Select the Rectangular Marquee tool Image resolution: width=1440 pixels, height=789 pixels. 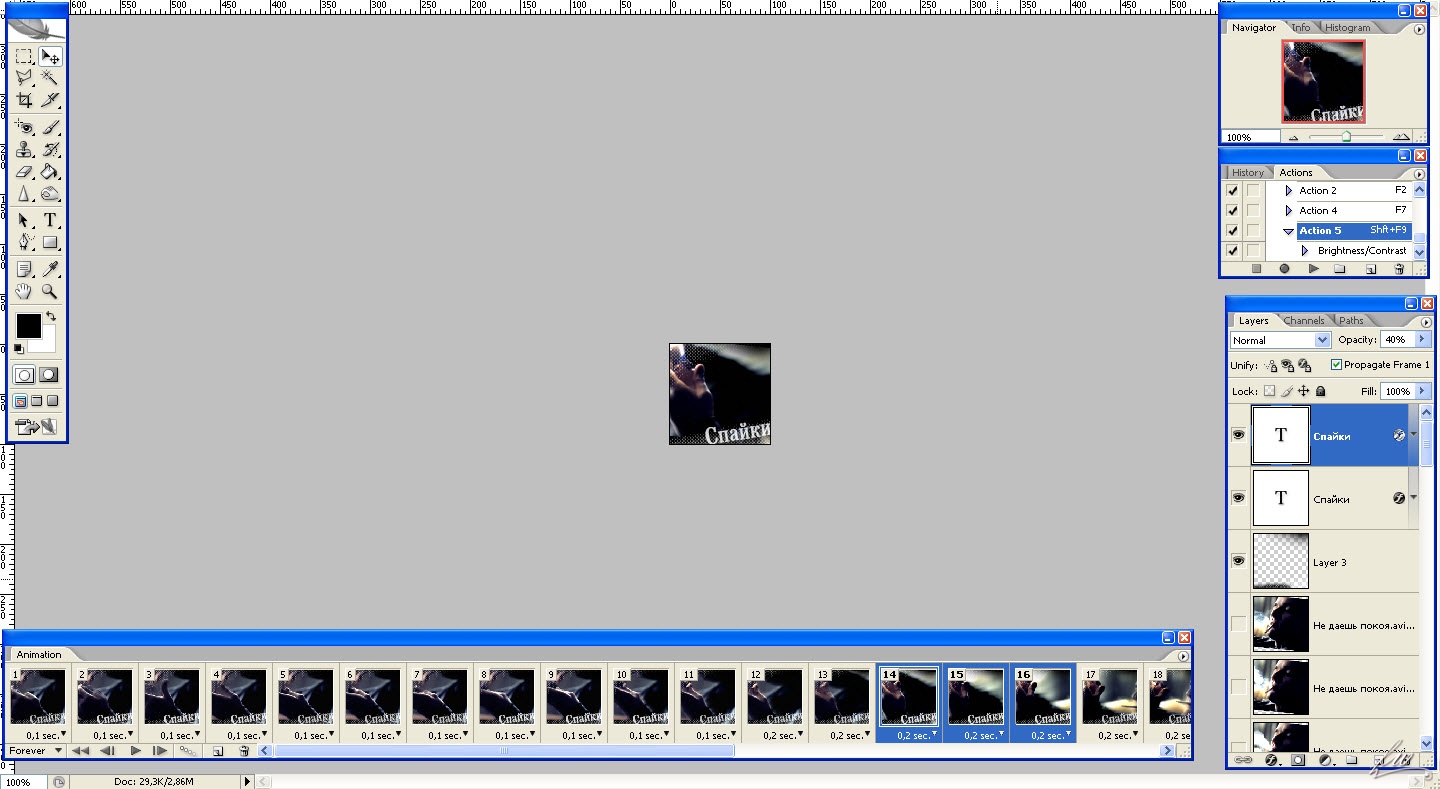[24, 57]
